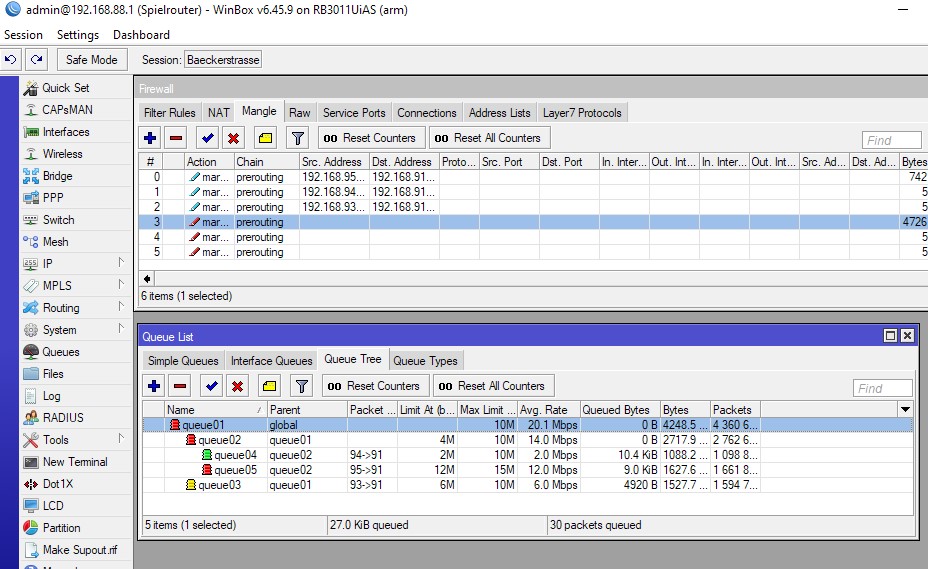Screen dimensions: 928x569
Task: Enable selected mangle rule with checkmark
Action: pyautogui.click(x=208, y=138)
